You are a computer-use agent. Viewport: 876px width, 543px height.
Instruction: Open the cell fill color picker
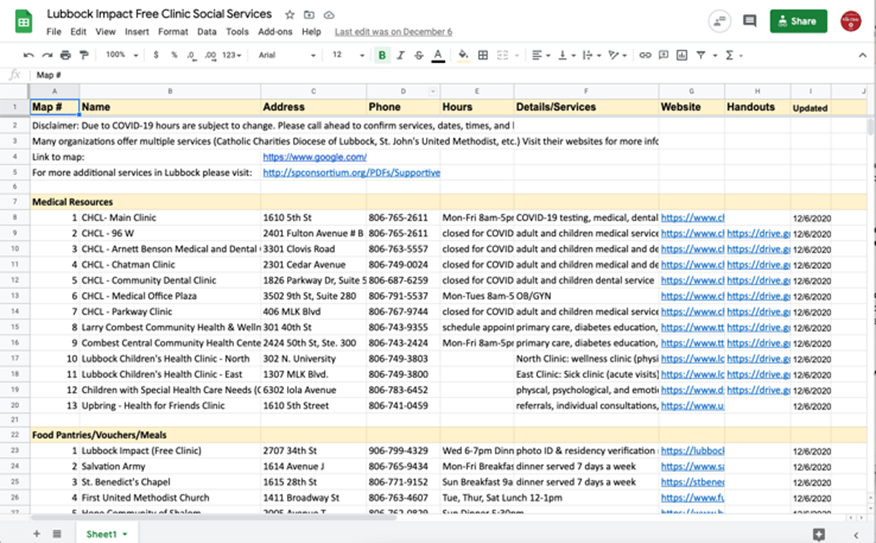pyautogui.click(x=463, y=55)
